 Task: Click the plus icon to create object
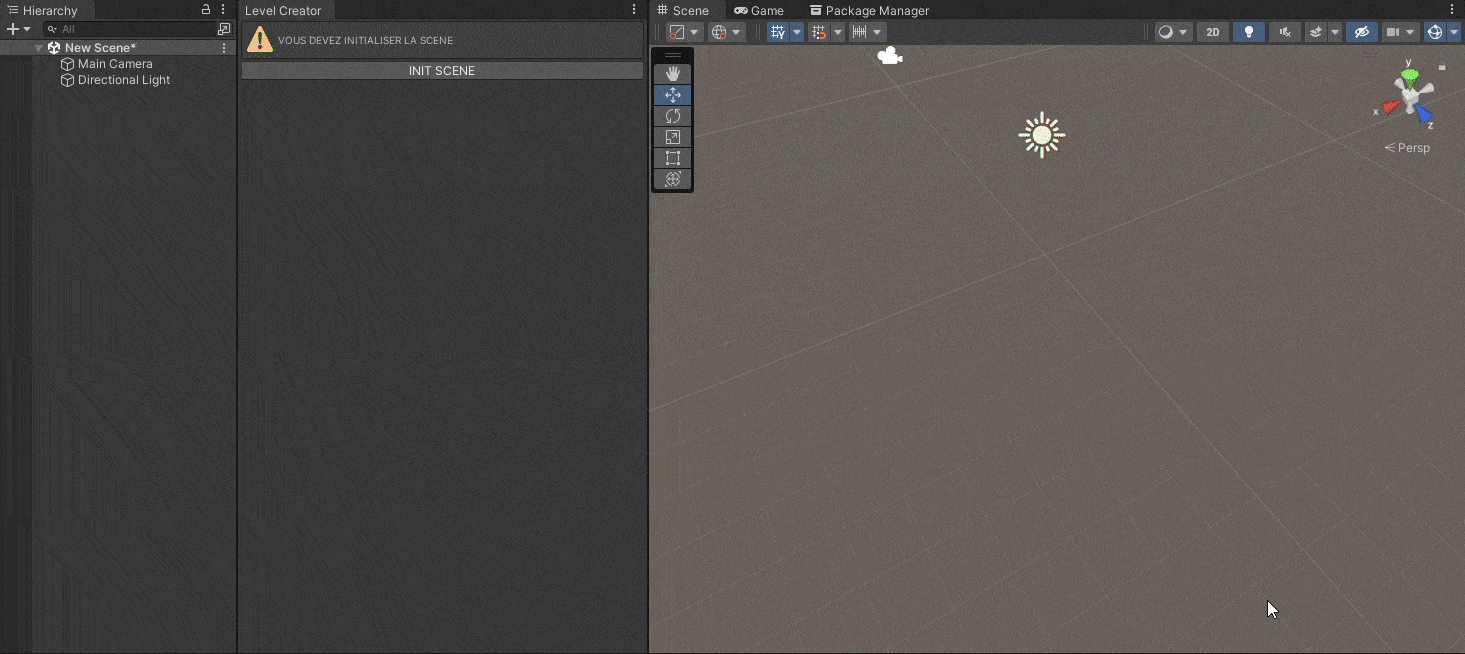12,29
